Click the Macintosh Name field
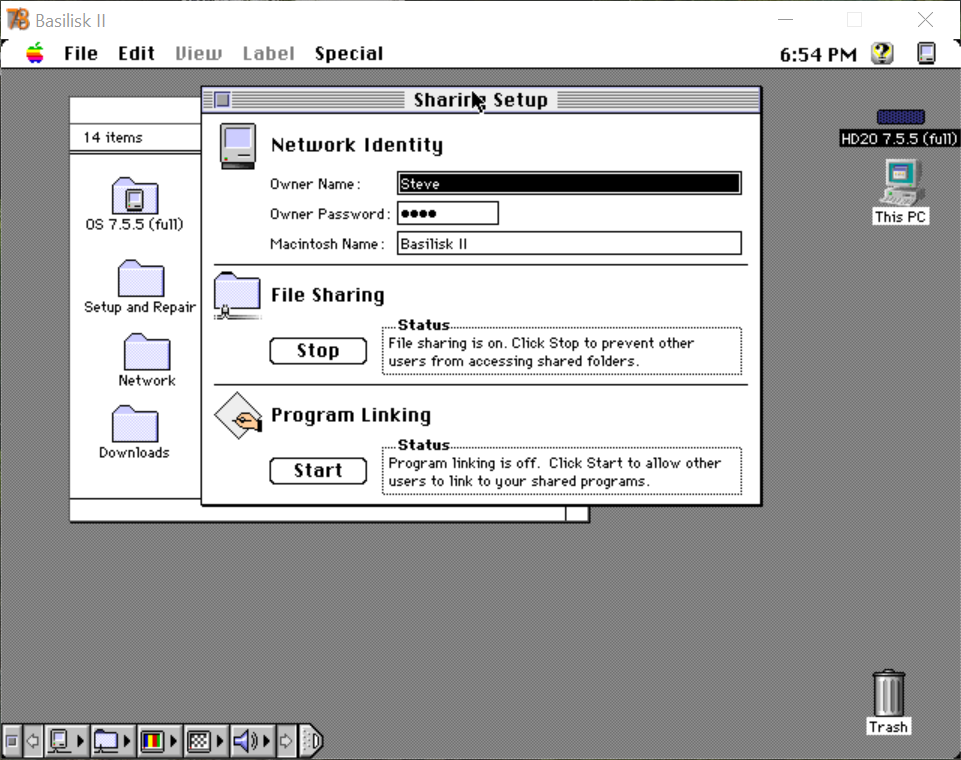 pos(569,243)
